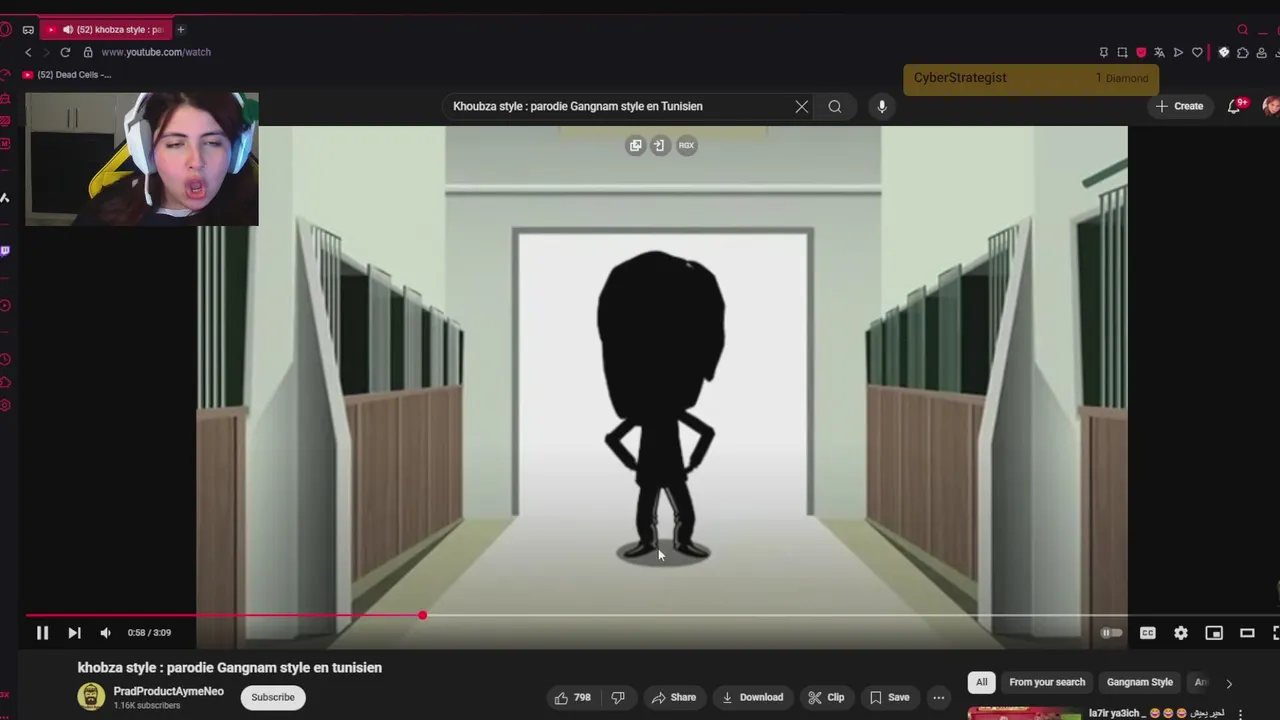
Task: Go back to the previous page
Action: point(28,52)
